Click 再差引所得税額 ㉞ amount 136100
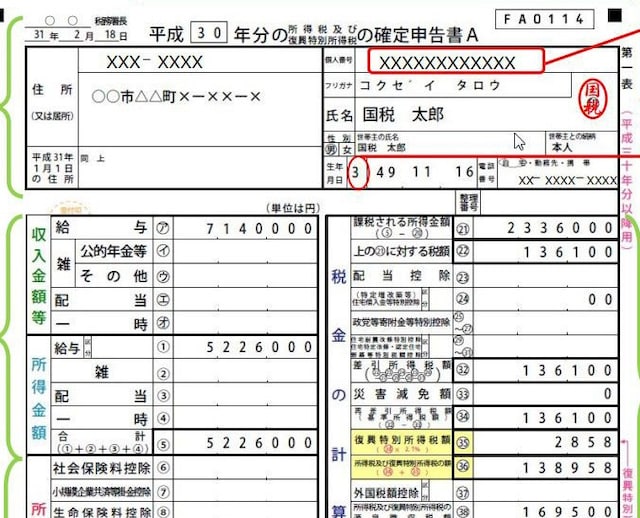Screen dimensions: 640x518 tap(568, 418)
